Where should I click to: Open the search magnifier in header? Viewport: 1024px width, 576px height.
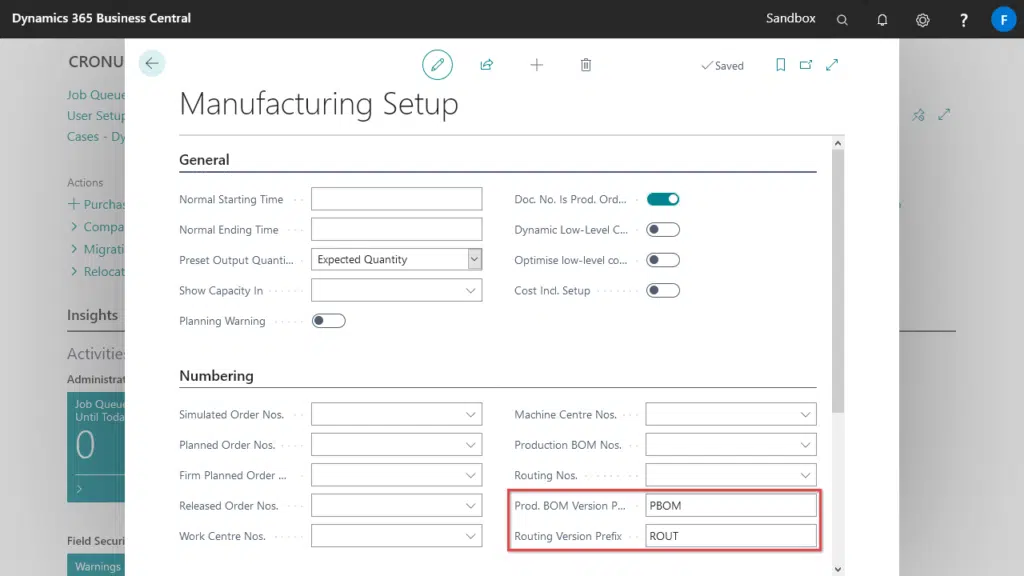click(843, 19)
